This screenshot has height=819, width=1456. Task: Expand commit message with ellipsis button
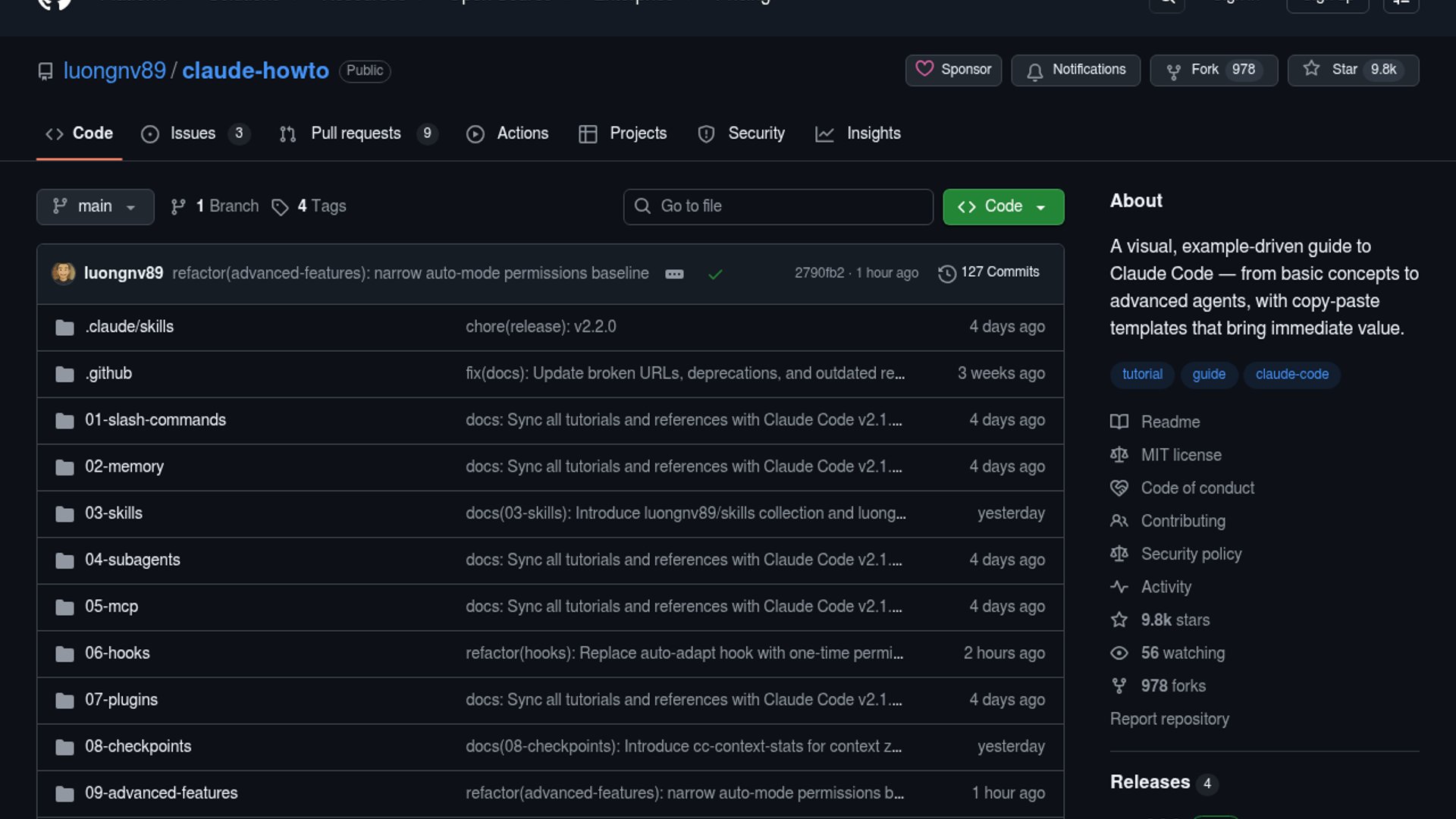pyautogui.click(x=674, y=274)
